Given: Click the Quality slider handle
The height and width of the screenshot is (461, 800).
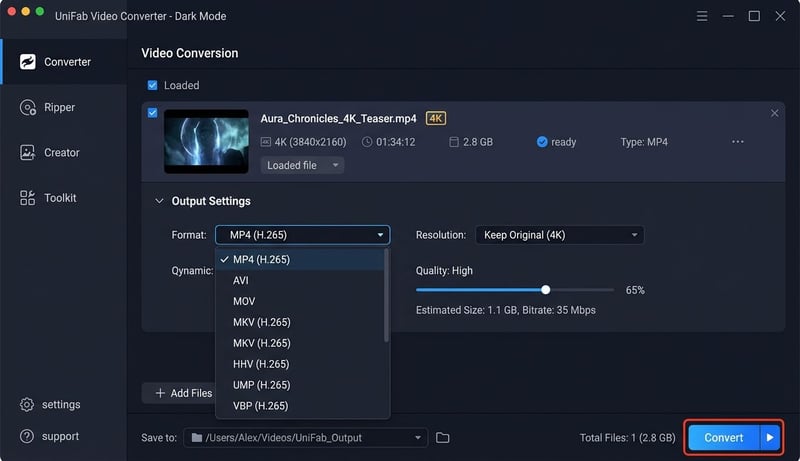Looking at the screenshot, I should click(x=545, y=290).
